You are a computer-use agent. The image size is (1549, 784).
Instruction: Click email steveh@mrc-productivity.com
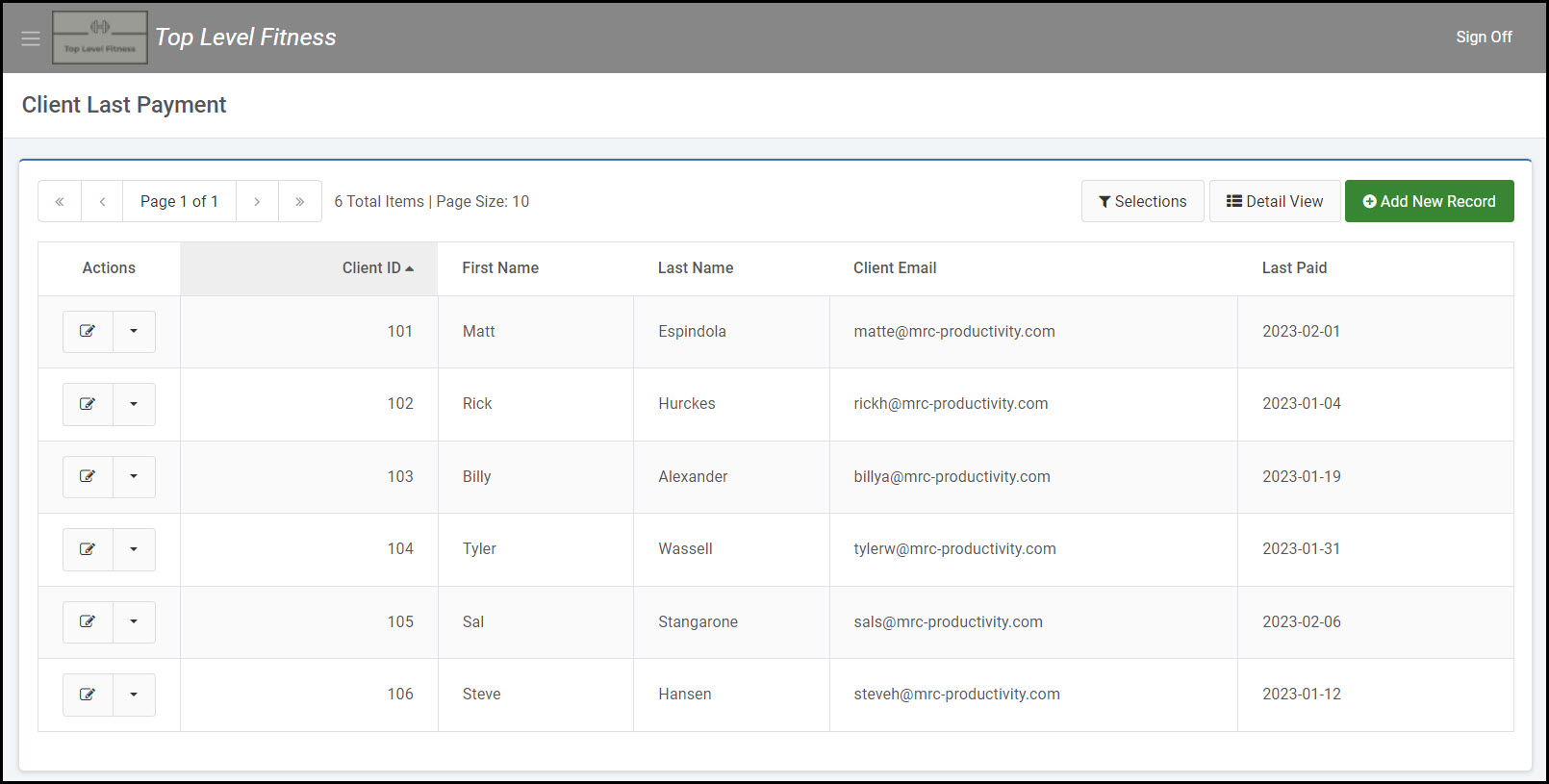956,695
